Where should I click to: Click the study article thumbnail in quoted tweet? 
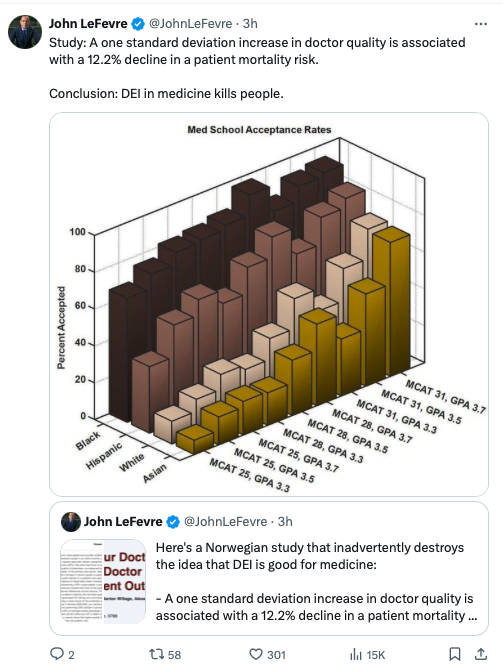103,581
